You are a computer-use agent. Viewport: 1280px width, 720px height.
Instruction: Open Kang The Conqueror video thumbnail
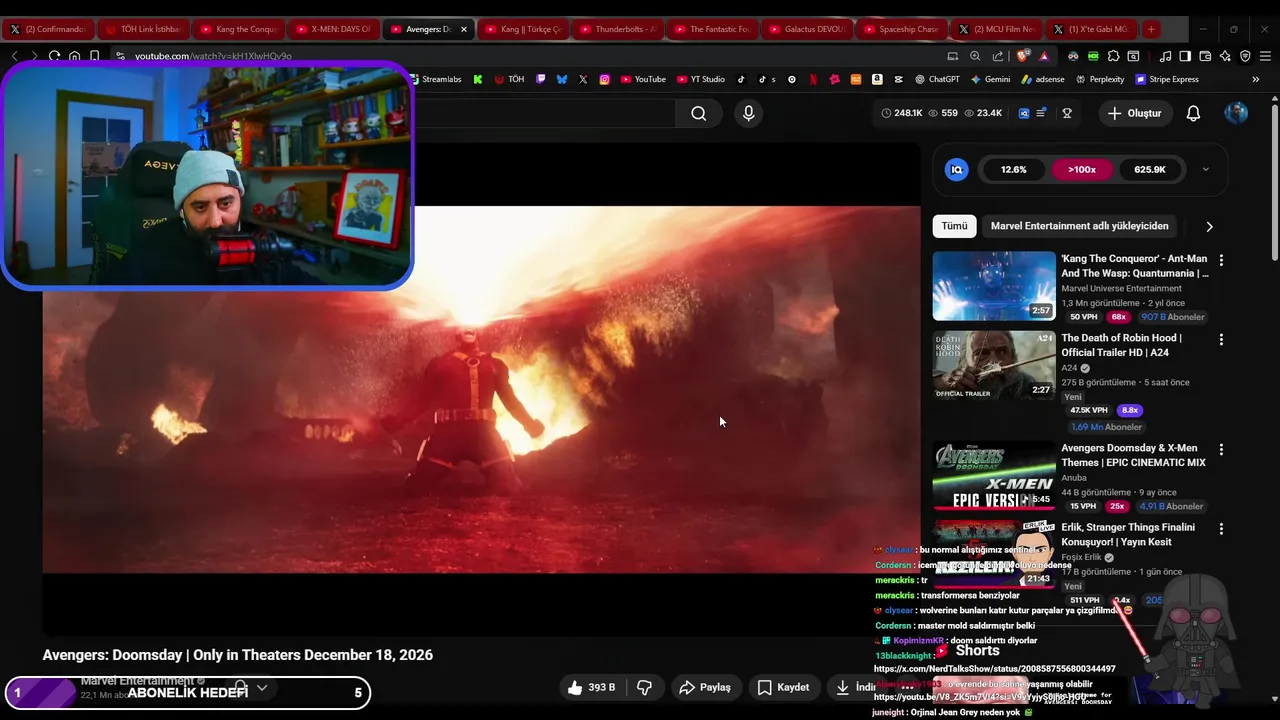coord(994,286)
